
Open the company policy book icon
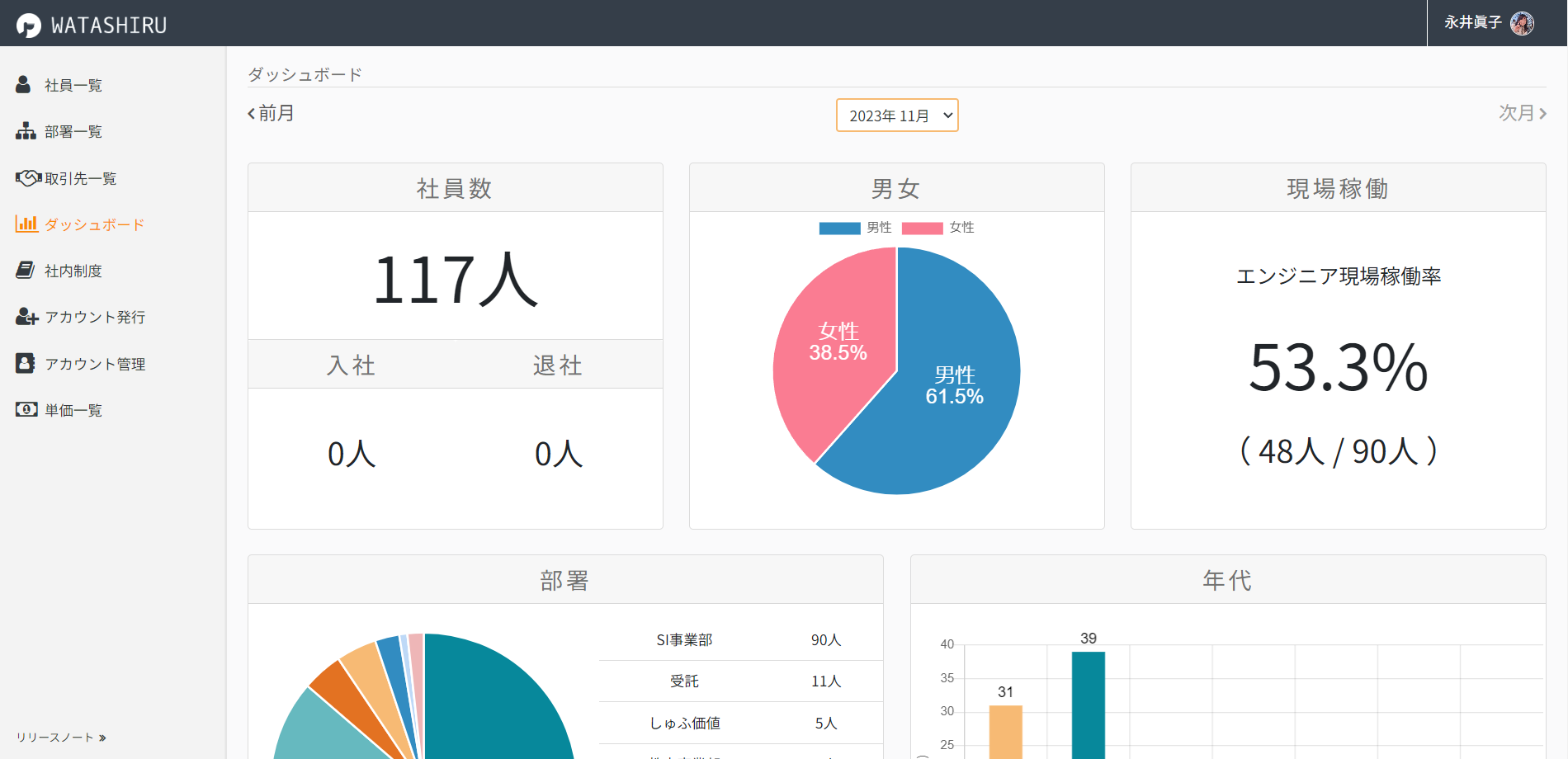coord(26,271)
